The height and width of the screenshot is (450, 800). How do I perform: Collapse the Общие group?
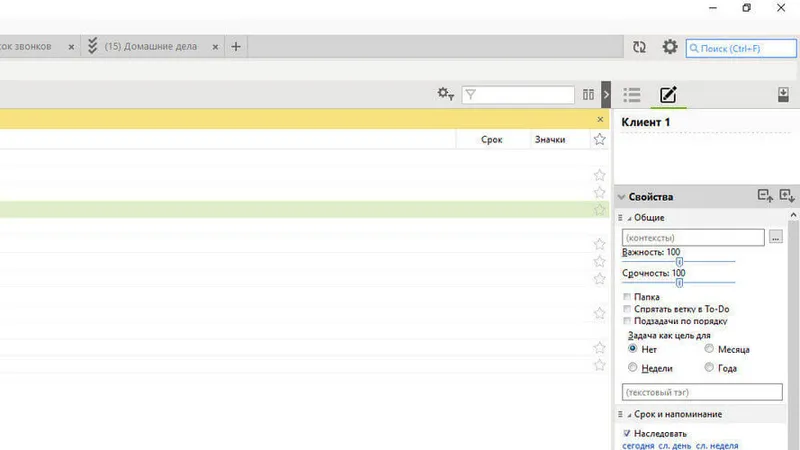(x=630, y=218)
